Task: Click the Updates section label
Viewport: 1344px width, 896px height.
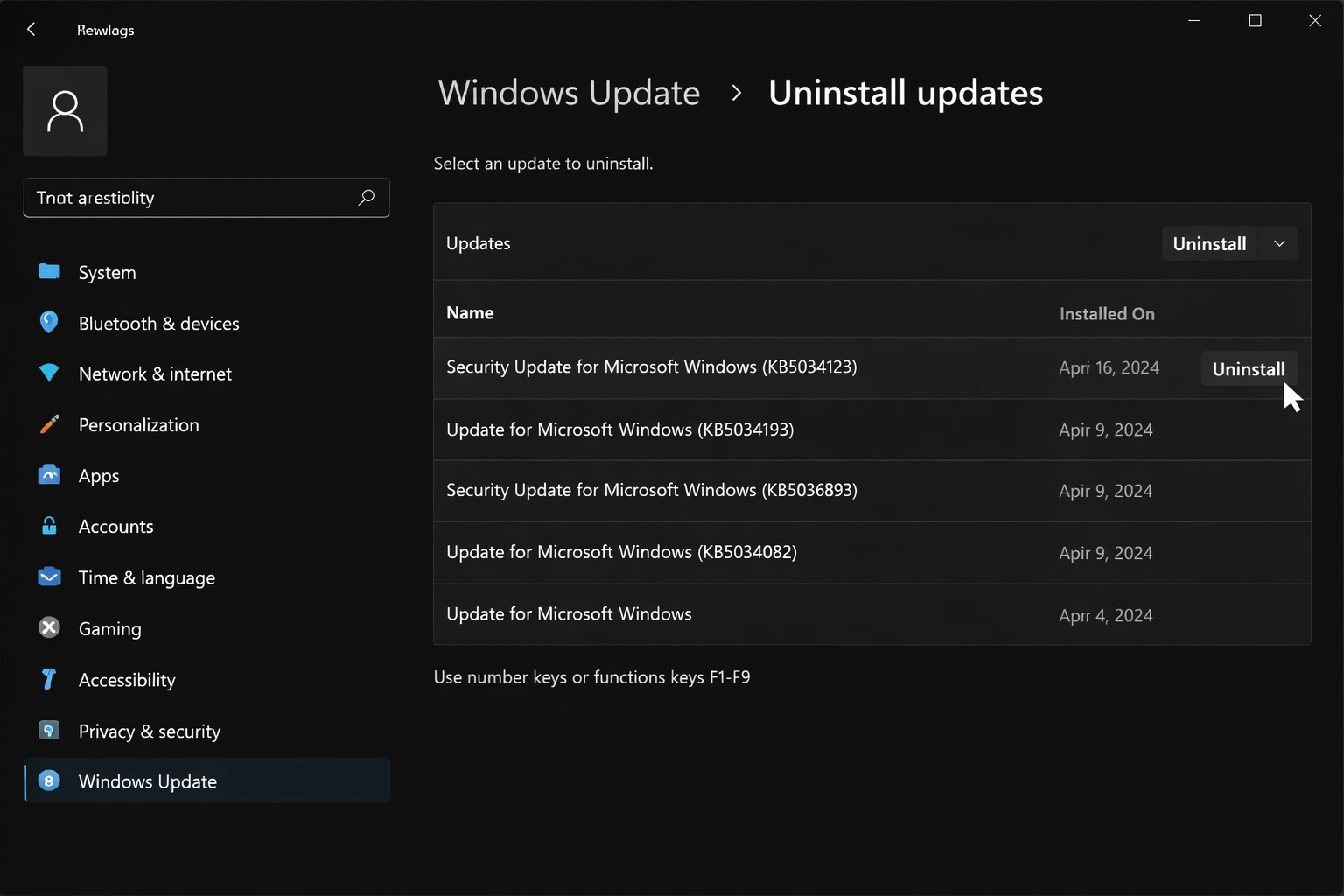Action: [x=478, y=243]
